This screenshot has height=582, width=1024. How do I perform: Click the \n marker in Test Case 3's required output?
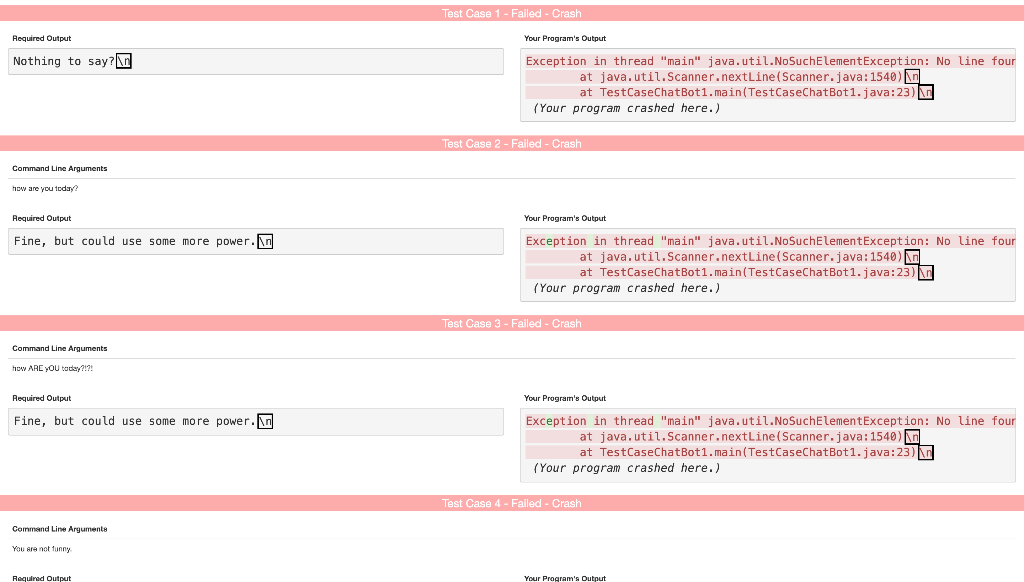click(x=265, y=421)
